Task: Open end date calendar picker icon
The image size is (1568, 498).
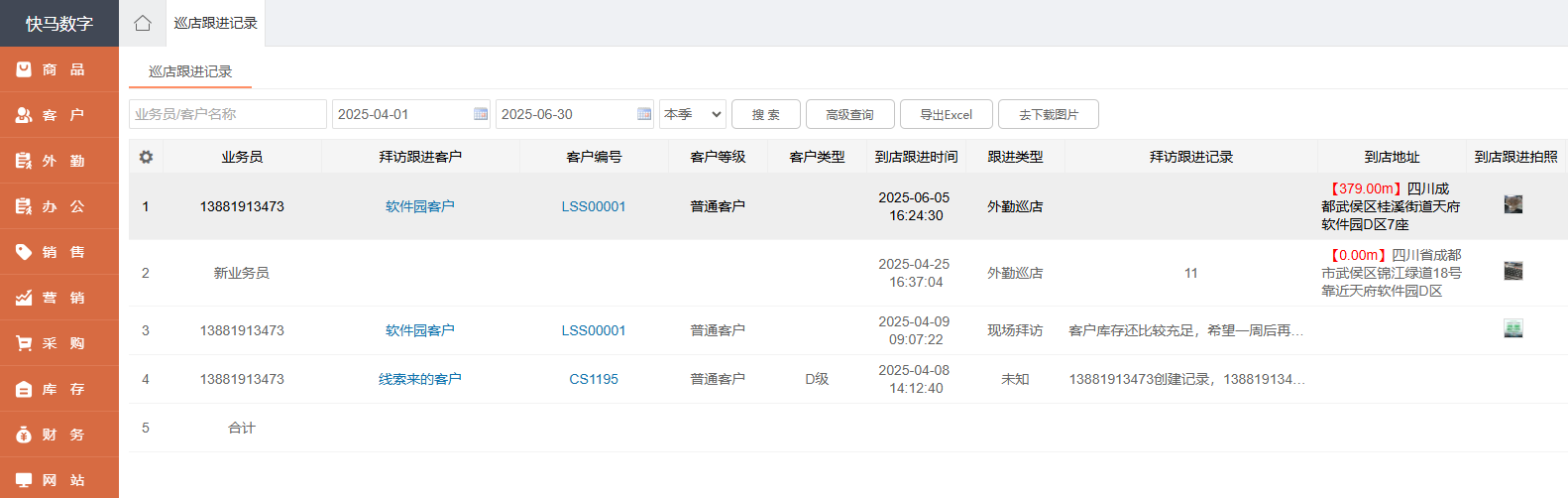Action: point(644,114)
